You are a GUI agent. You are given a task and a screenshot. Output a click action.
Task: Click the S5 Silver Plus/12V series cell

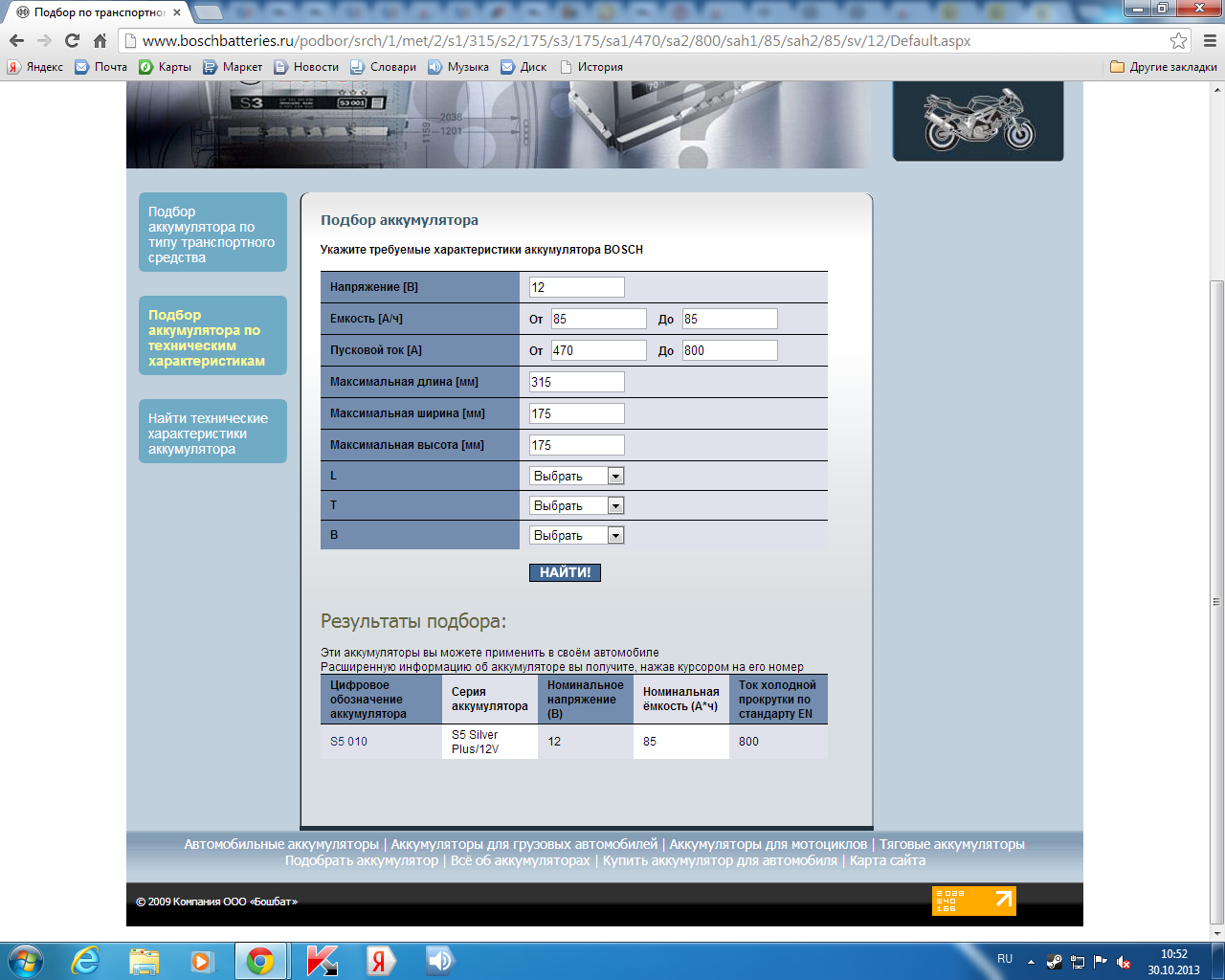coord(490,742)
